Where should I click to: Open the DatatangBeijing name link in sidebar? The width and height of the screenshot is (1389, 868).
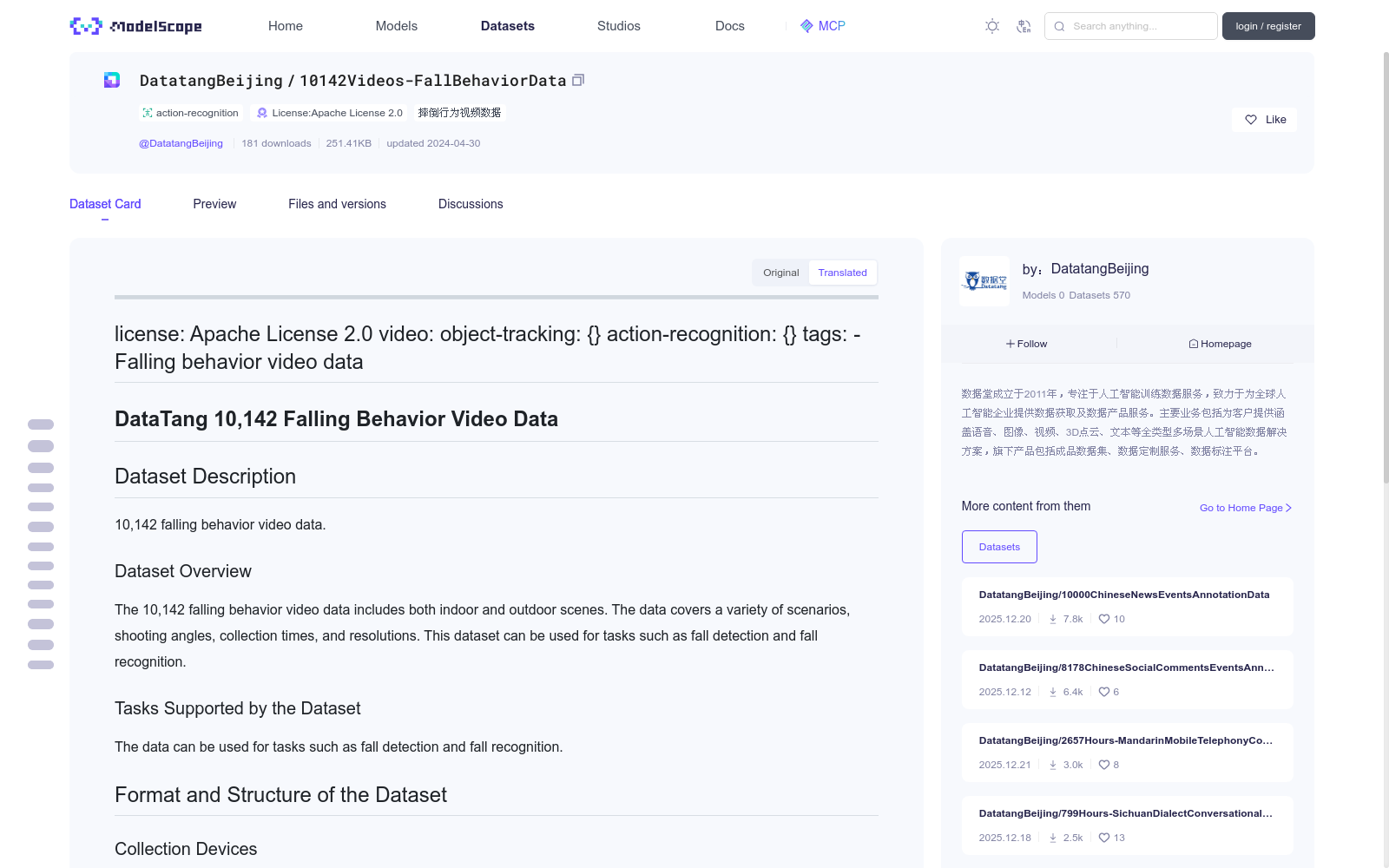(x=1100, y=269)
